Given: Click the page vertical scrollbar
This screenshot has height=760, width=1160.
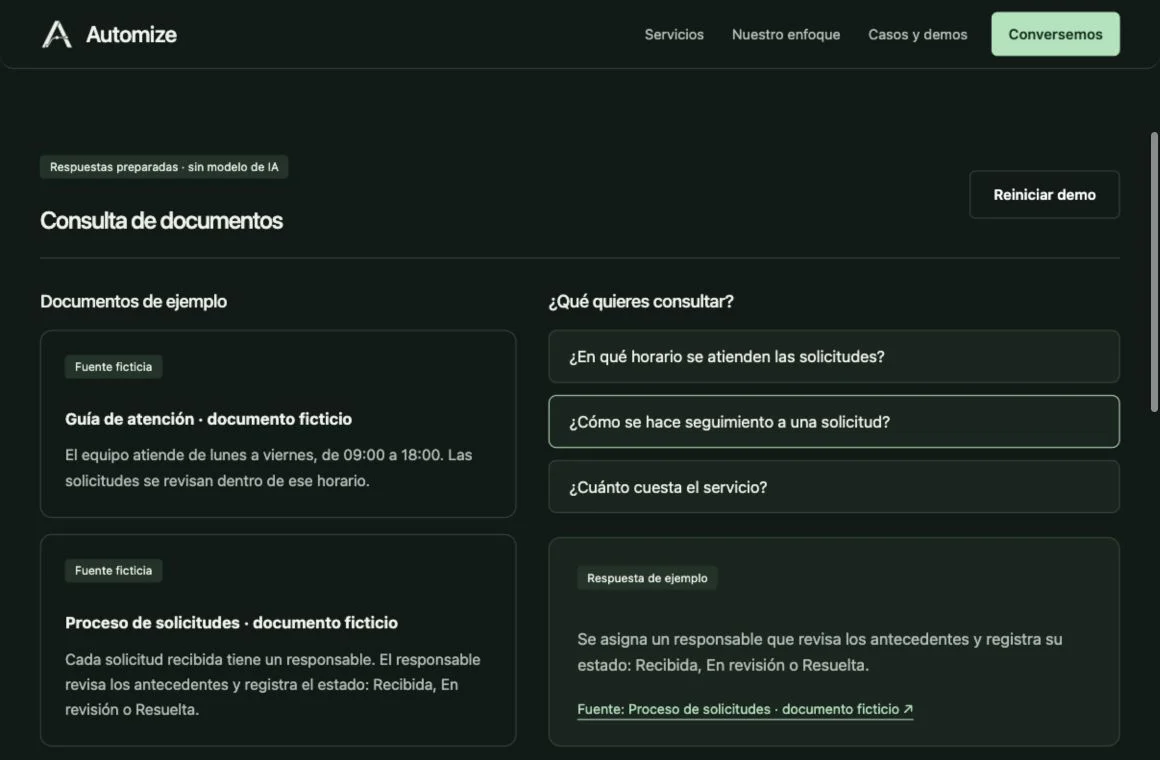Looking at the screenshot, I should click(1154, 272).
